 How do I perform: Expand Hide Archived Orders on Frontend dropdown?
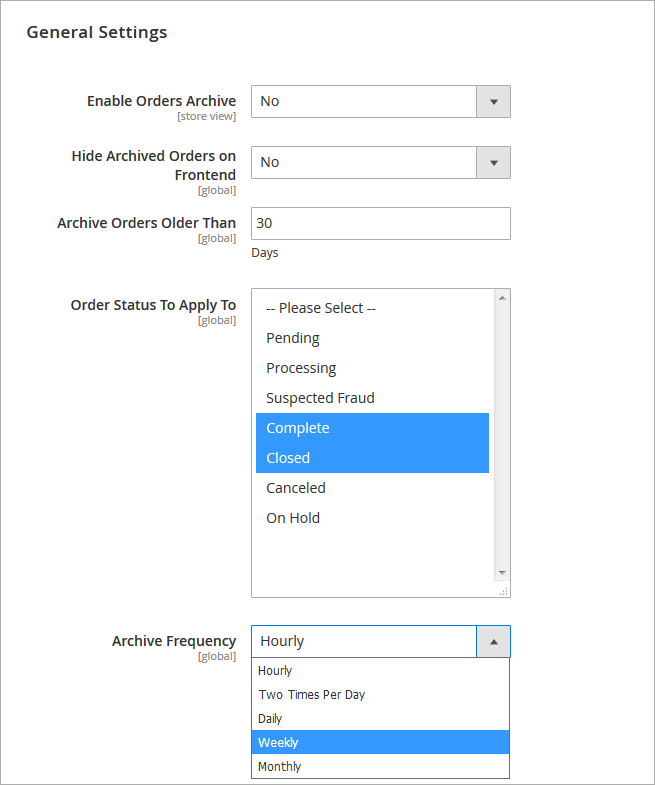380,162
